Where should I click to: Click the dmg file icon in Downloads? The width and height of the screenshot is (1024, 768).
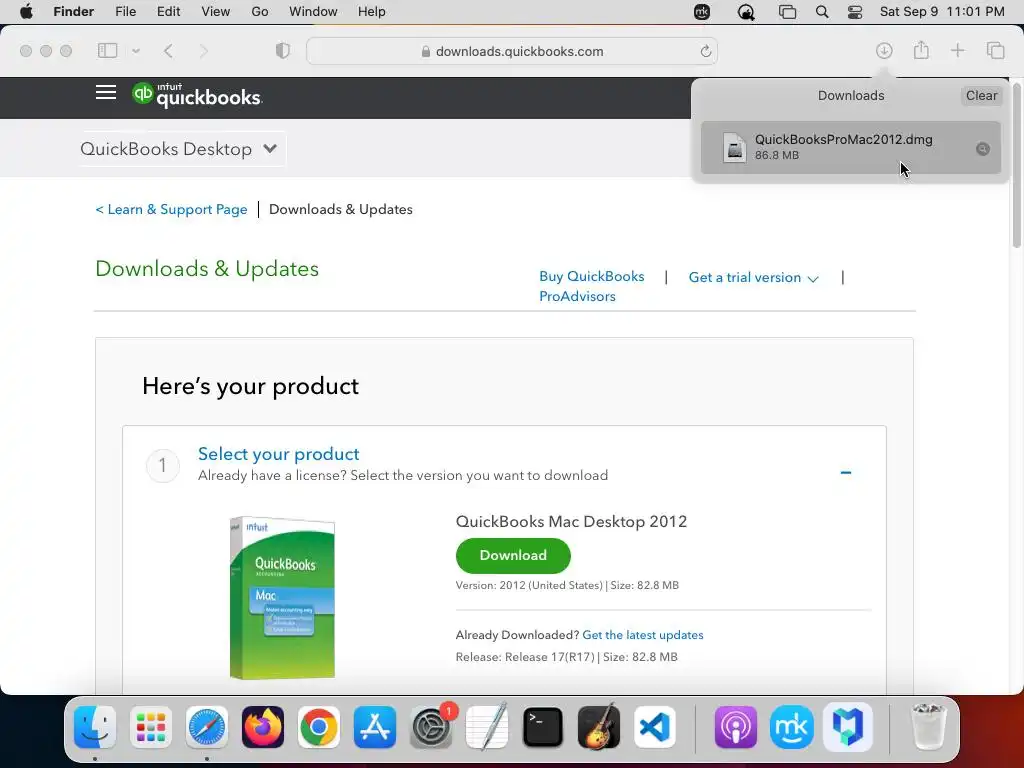click(x=735, y=147)
